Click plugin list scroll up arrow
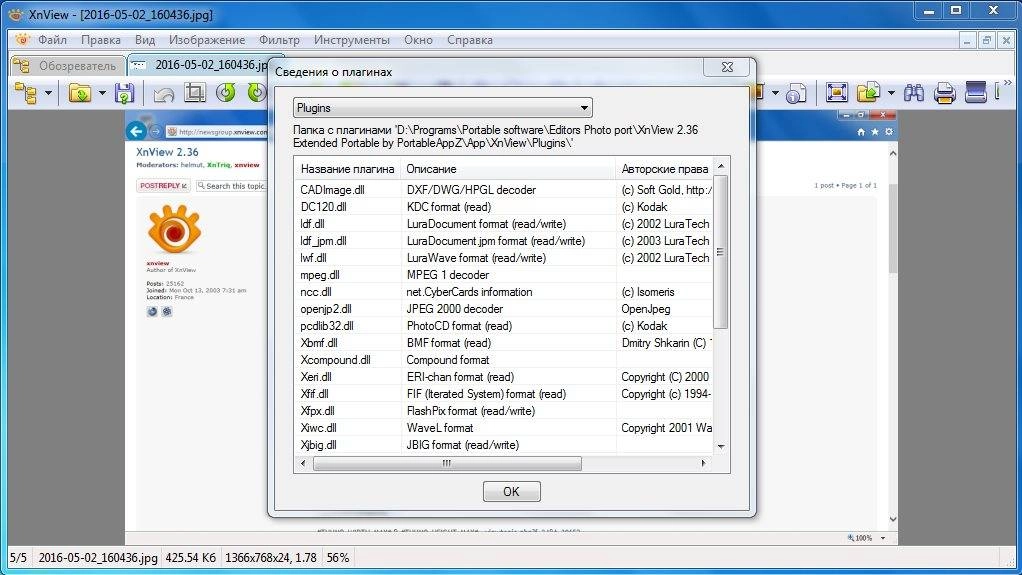This screenshot has height=575, width=1022. pyautogui.click(x=721, y=166)
